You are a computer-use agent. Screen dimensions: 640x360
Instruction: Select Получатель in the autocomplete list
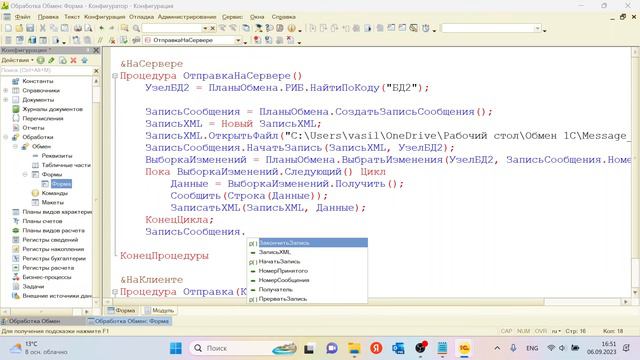[308, 290]
